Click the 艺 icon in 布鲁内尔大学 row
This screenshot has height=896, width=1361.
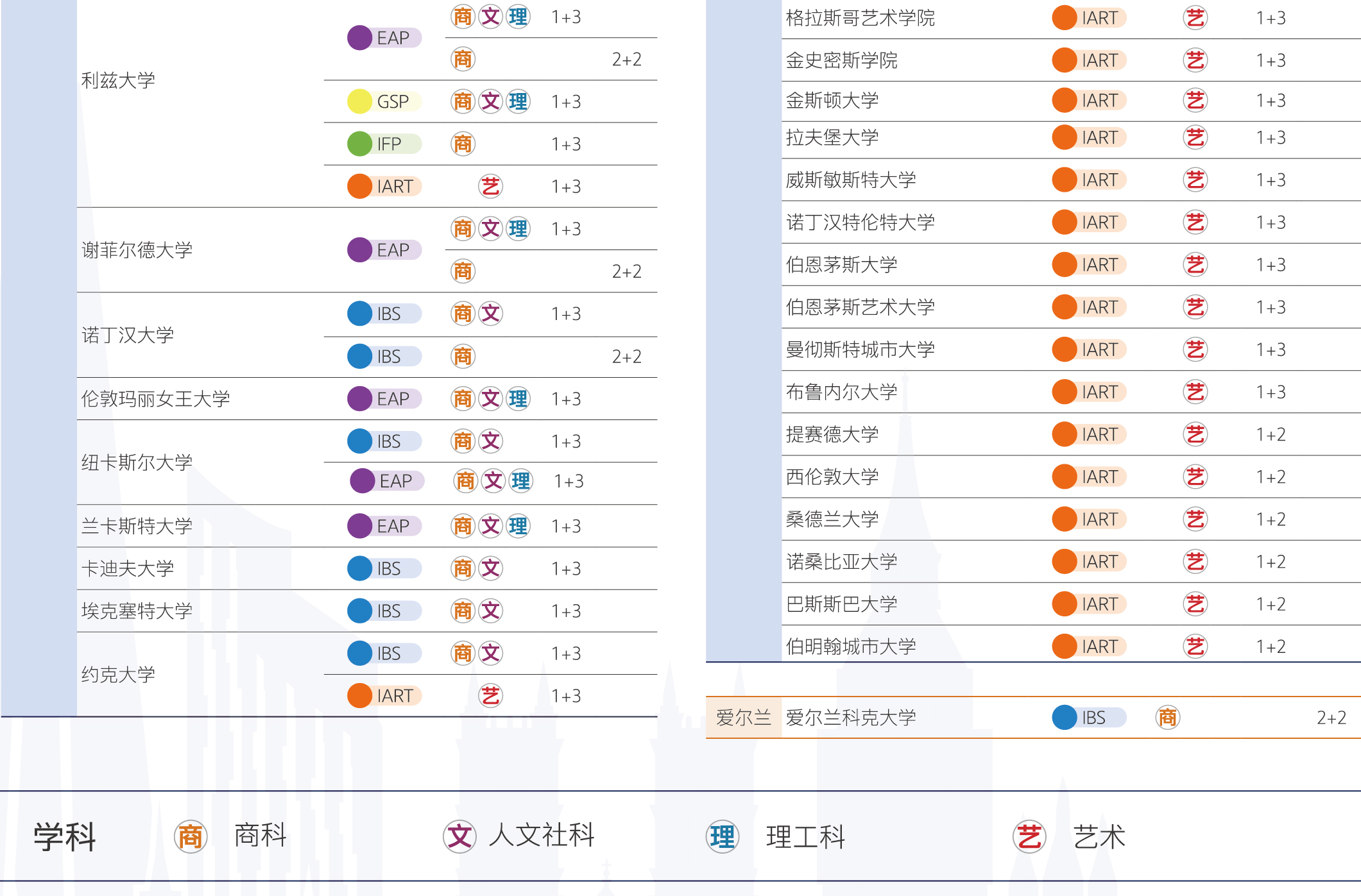point(1195,392)
